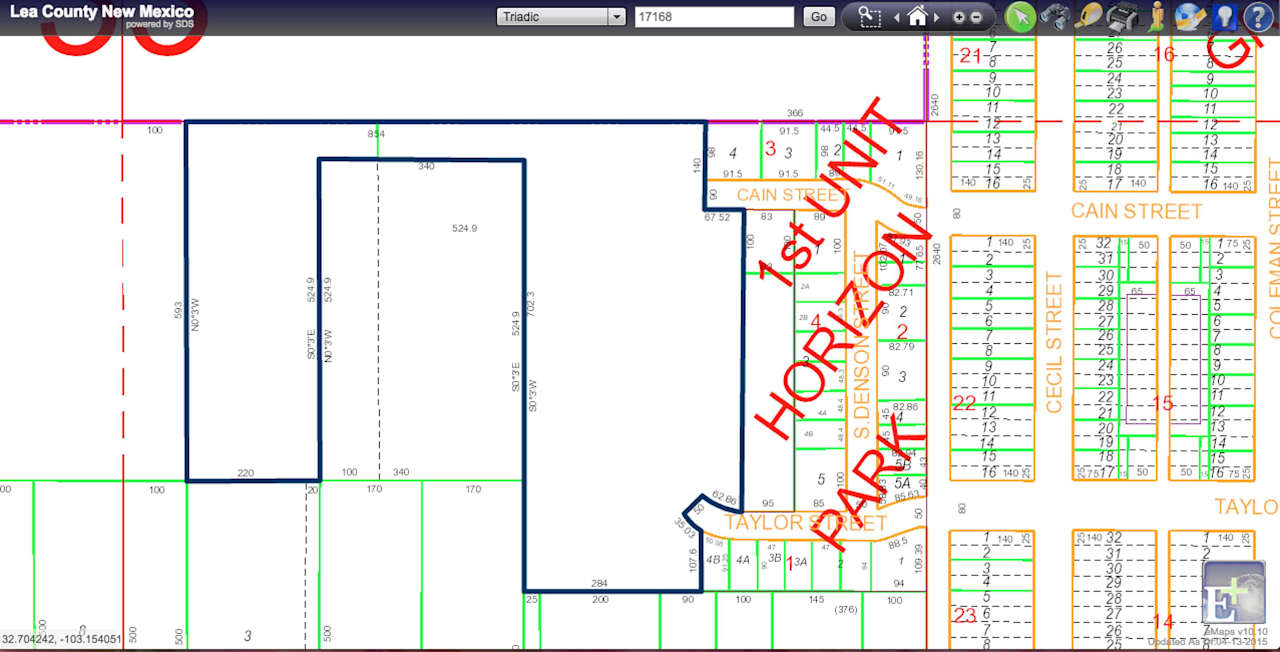
Task: Expand the back navigation arrow
Action: pos(895,17)
